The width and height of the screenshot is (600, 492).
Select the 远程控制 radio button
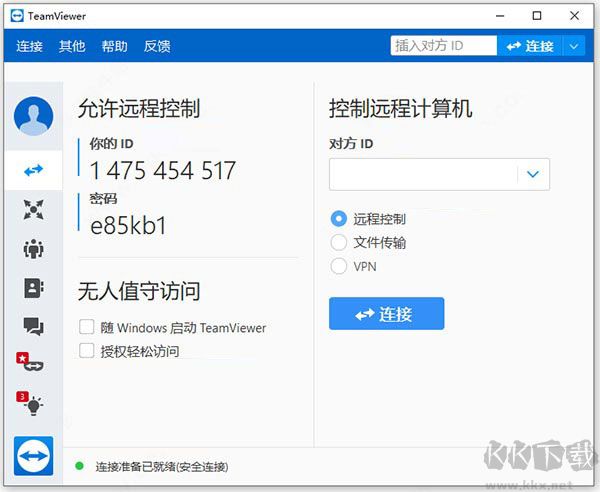339,219
